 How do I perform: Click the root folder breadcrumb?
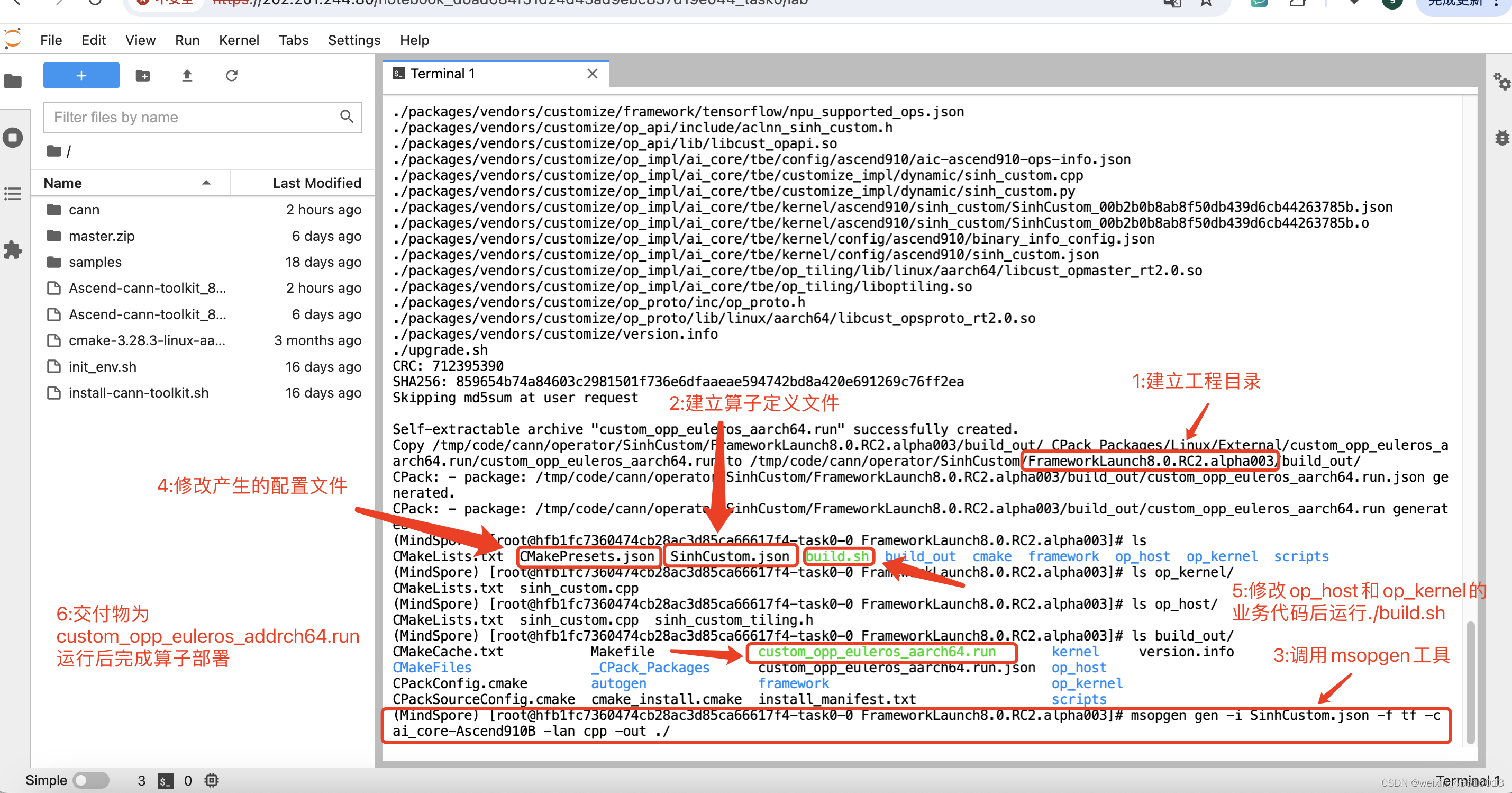coord(54,151)
